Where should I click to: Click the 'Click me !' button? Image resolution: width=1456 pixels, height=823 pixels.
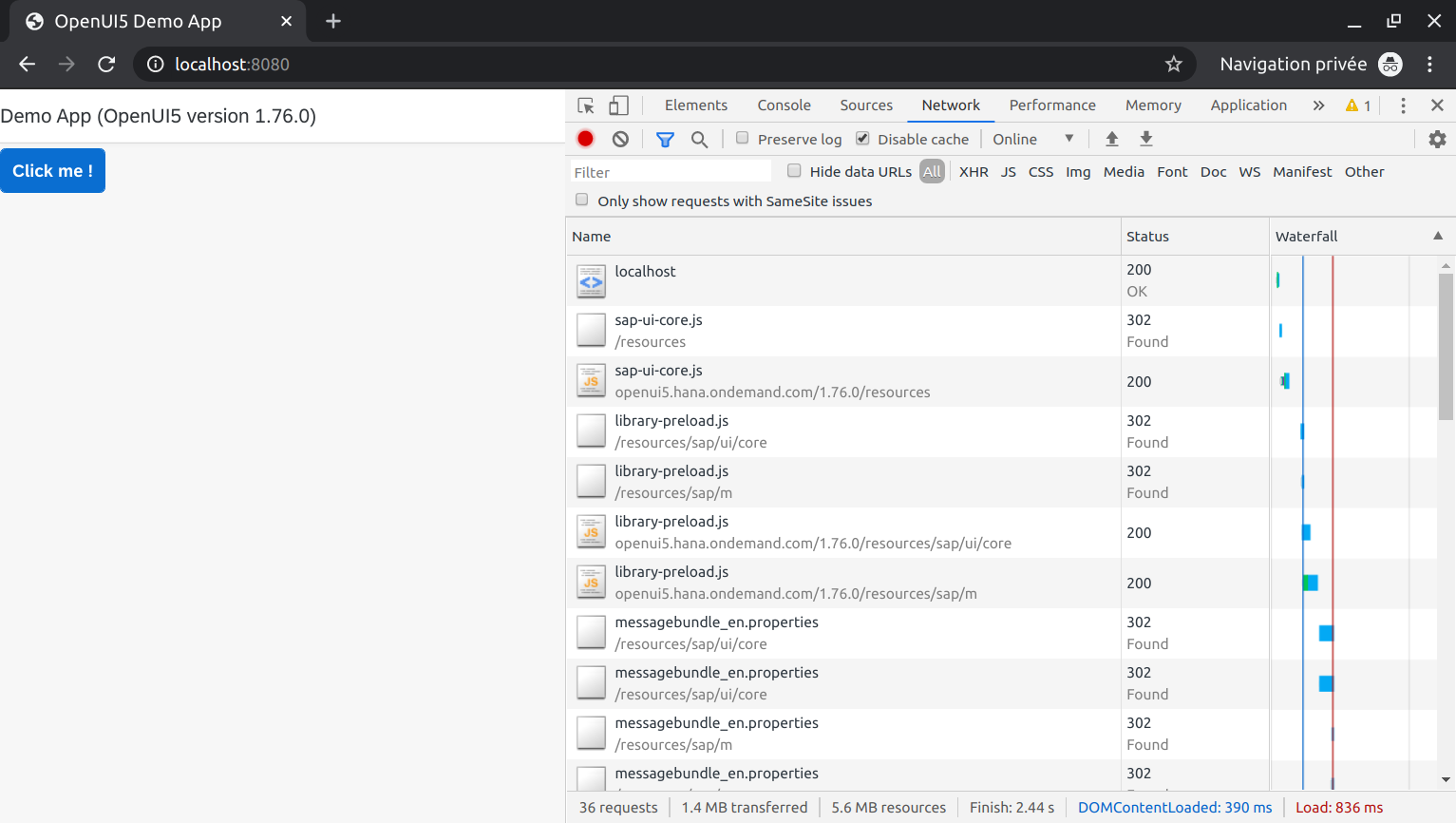[x=52, y=171]
